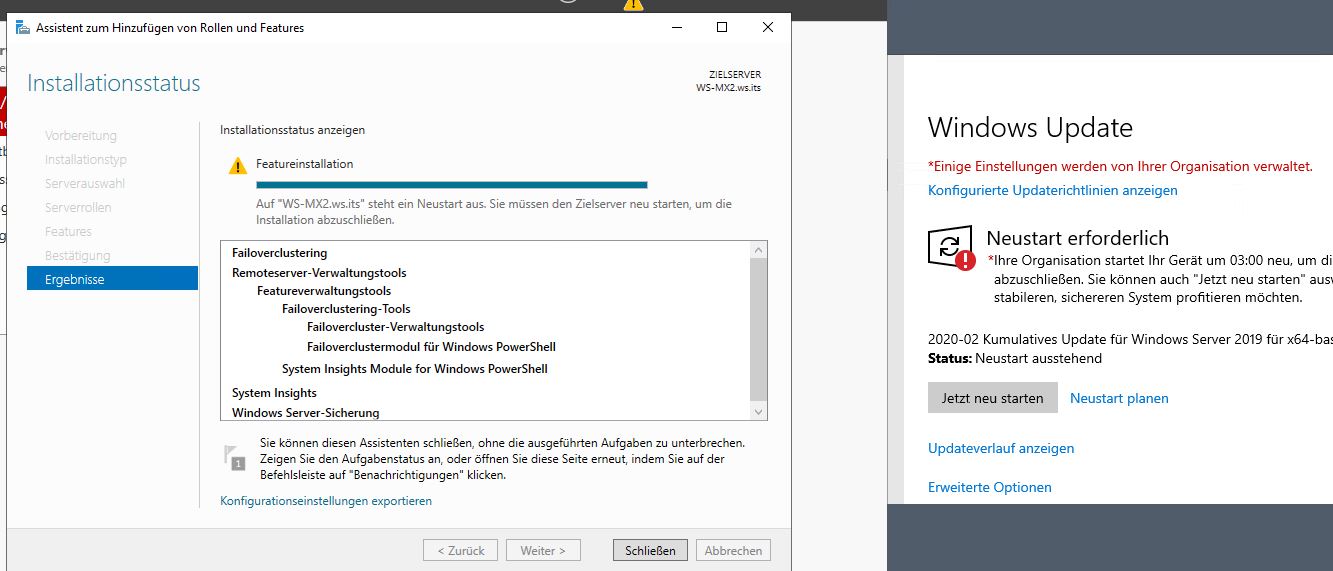The image size is (1333, 571).
Task: Click the Status: Neustart ausstehend text
Action: (x=1015, y=358)
